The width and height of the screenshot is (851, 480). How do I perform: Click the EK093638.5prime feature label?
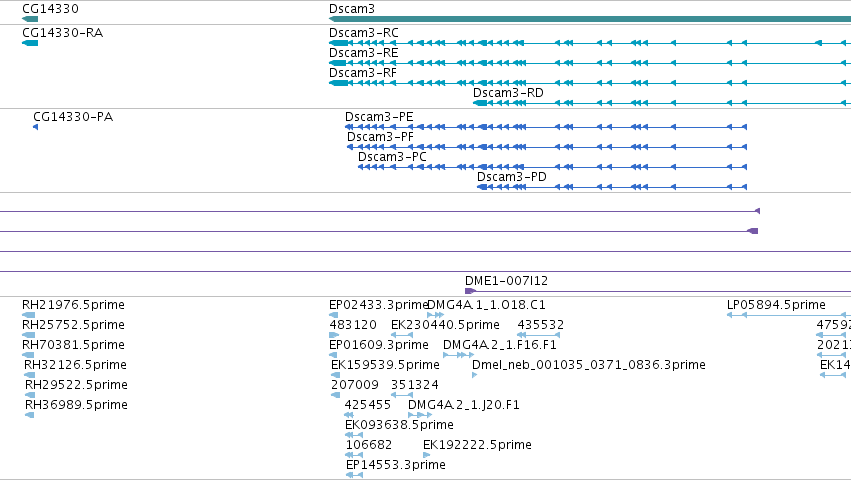(399, 425)
